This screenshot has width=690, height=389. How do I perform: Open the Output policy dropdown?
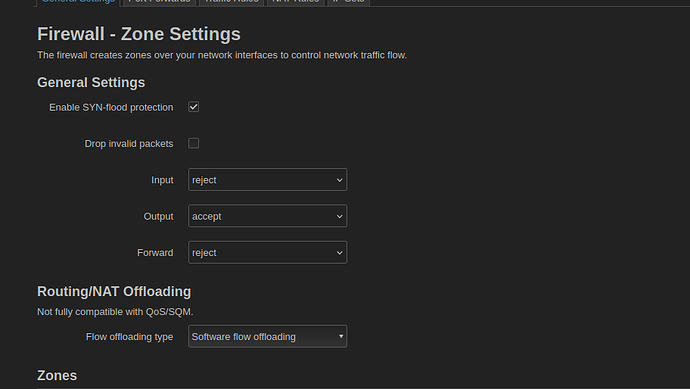point(268,216)
